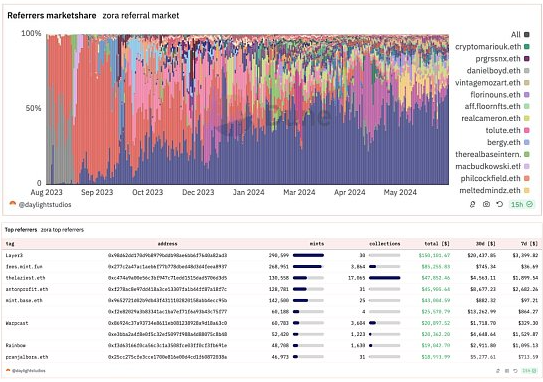Click daylightstudios avatar icon under the referrers table
Screen dimensions: 543x382
8,371
